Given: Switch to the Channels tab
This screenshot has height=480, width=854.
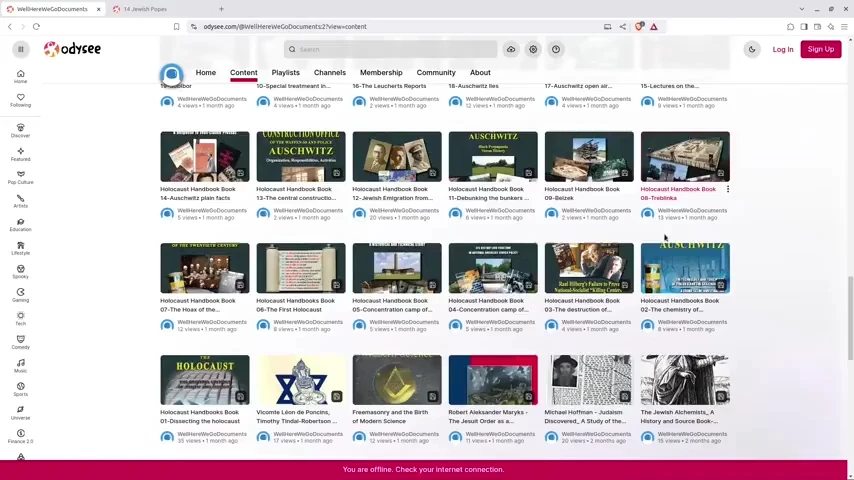Looking at the screenshot, I should point(330,72).
